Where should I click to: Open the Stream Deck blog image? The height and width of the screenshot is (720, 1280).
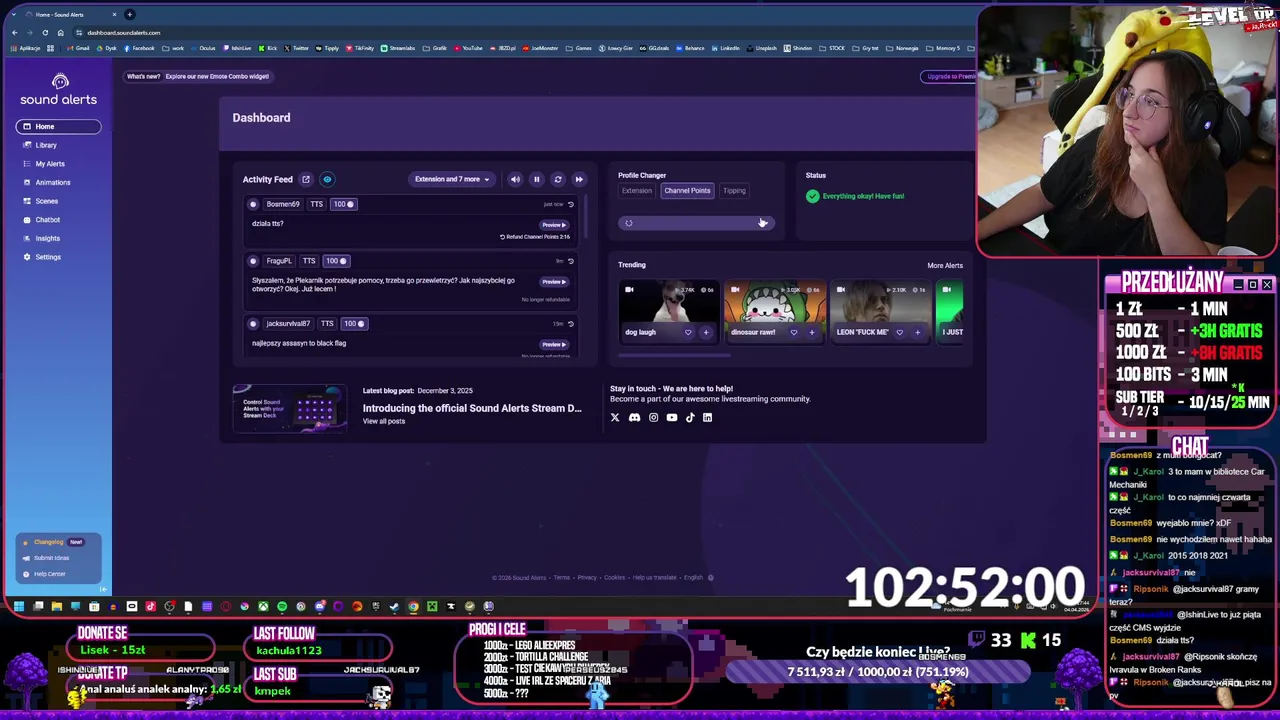[x=290, y=408]
